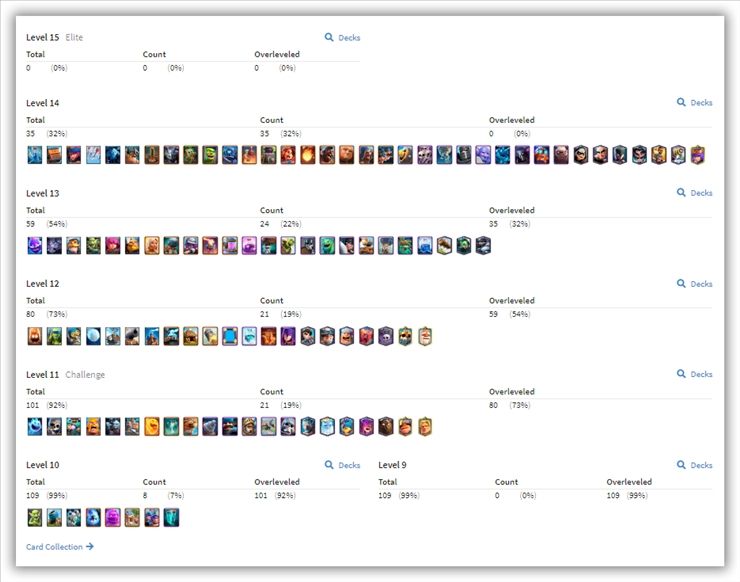Select the last teal card in Level 10

tap(171, 517)
